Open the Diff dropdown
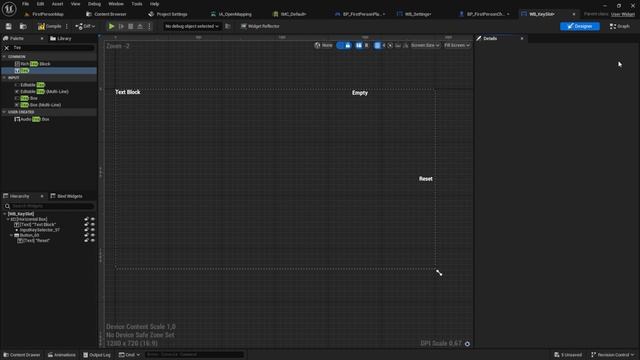 (85, 26)
